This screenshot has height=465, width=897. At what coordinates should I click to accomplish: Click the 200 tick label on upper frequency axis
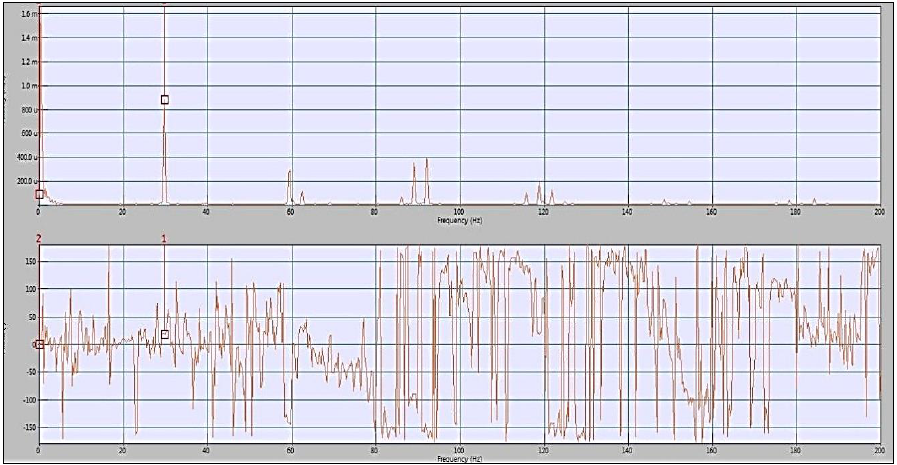point(878,212)
